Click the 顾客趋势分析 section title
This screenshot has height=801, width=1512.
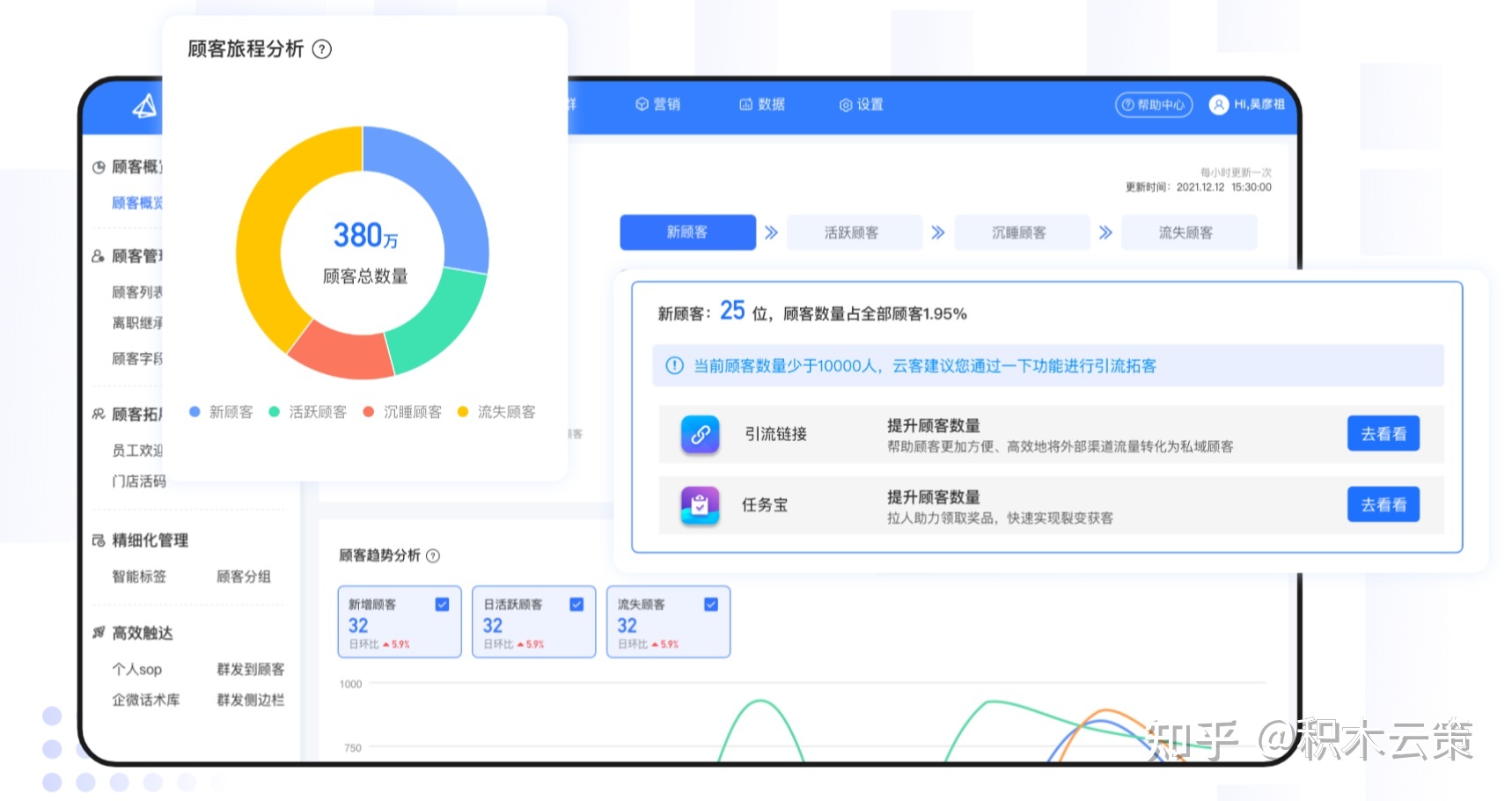click(379, 555)
